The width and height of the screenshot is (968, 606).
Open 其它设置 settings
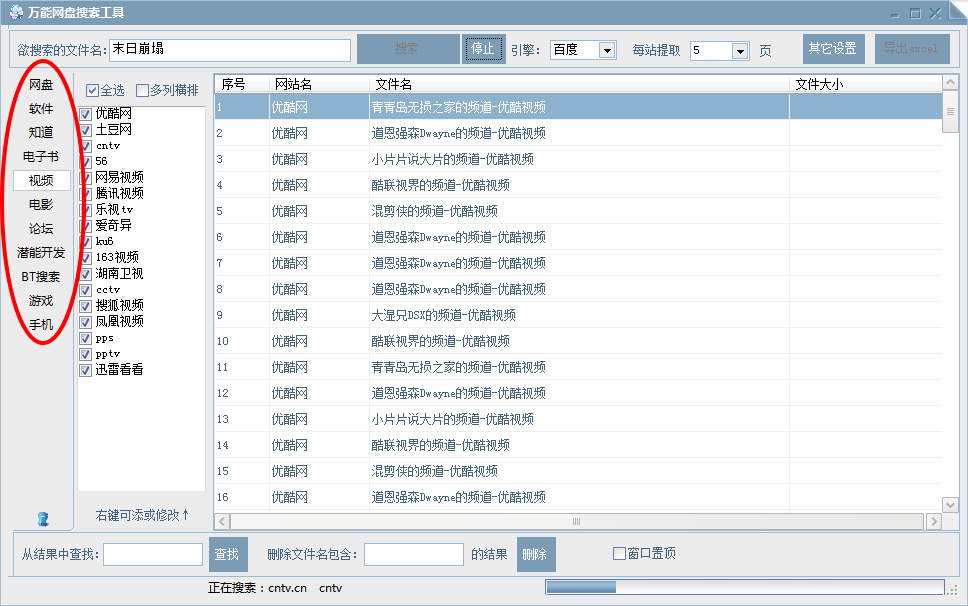(x=833, y=49)
